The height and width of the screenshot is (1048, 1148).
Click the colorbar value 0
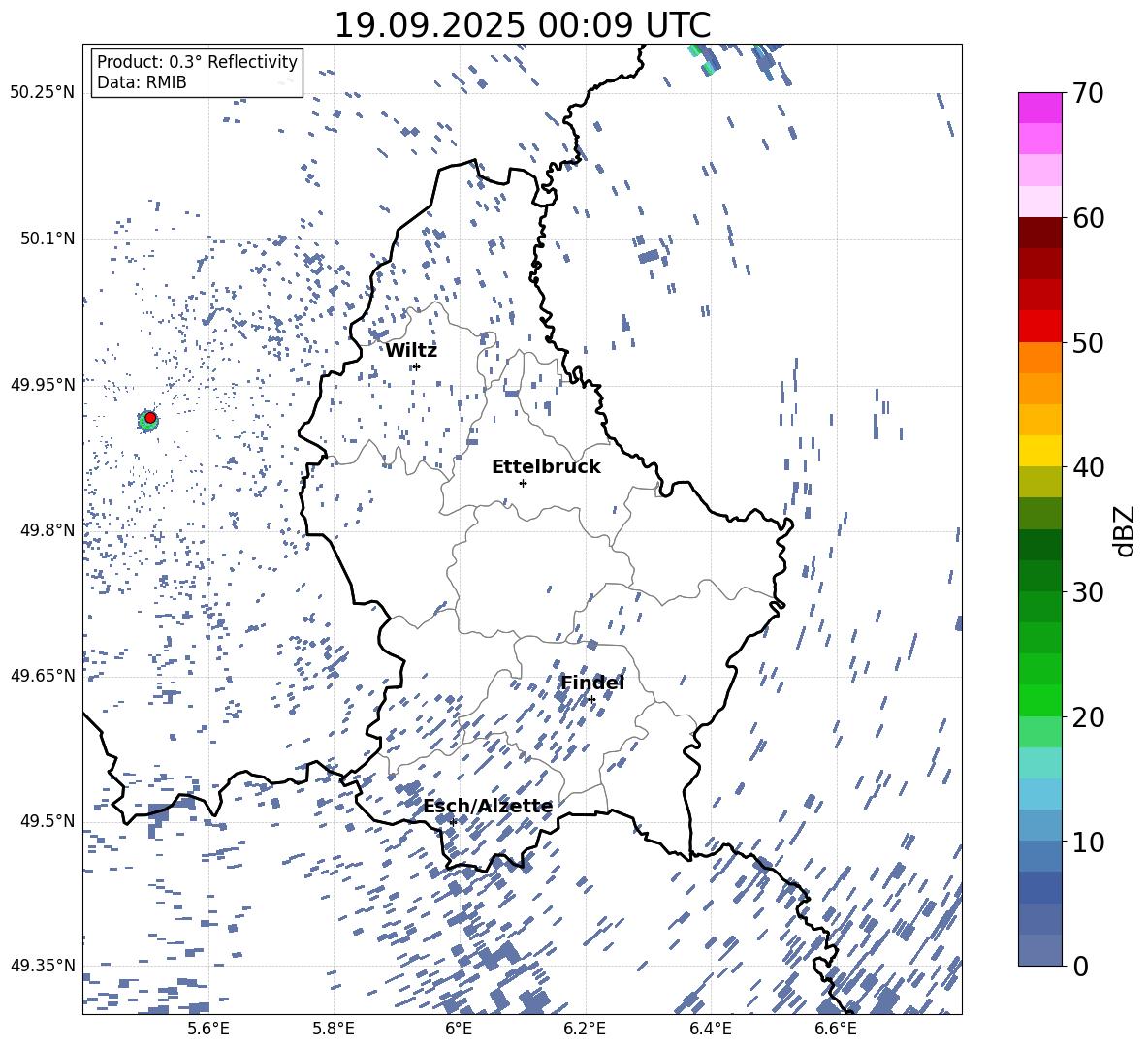(1079, 966)
